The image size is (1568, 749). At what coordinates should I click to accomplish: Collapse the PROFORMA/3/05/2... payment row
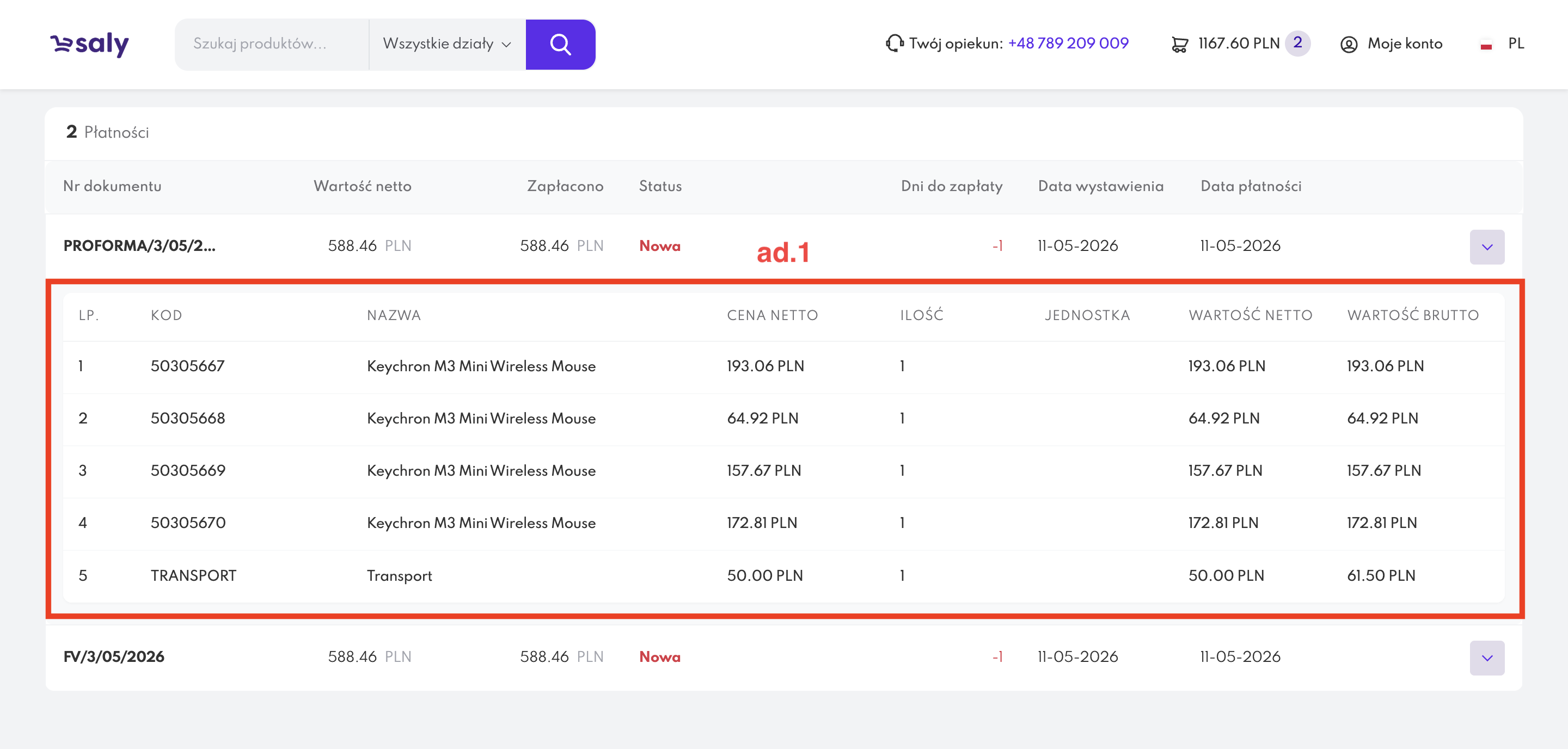[1486, 247]
